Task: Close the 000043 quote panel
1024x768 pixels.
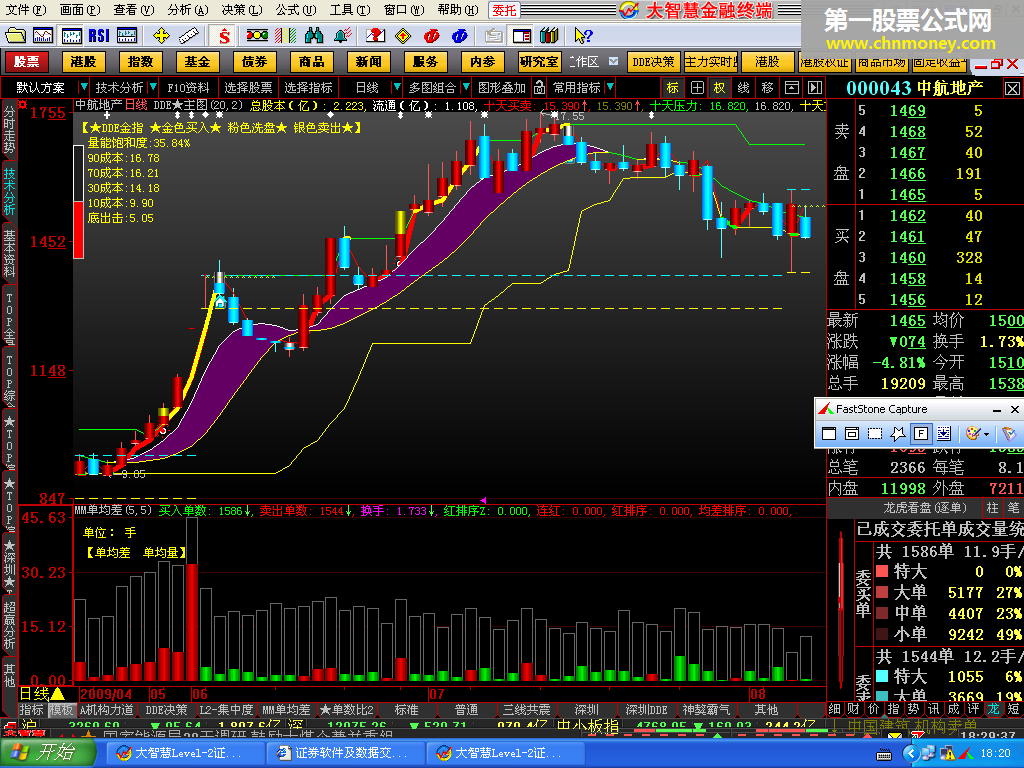Action: pyautogui.click(x=1012, y=88)
